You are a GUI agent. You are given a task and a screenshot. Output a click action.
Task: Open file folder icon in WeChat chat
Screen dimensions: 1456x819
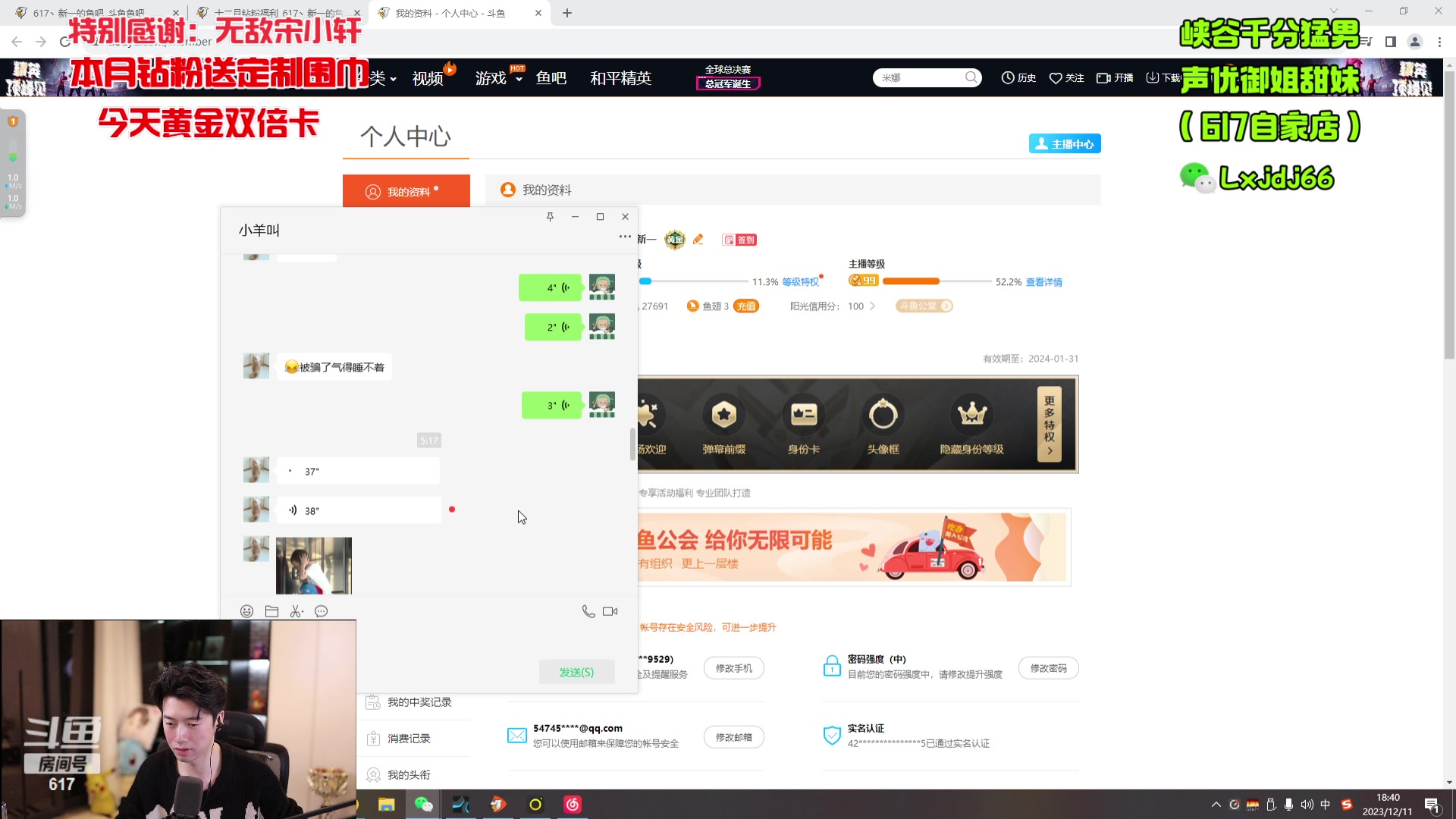[271, 611]
